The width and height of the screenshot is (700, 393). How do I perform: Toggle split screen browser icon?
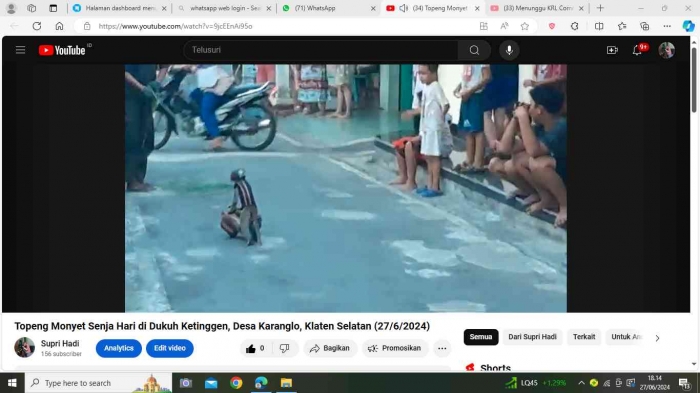click(599, 26)
